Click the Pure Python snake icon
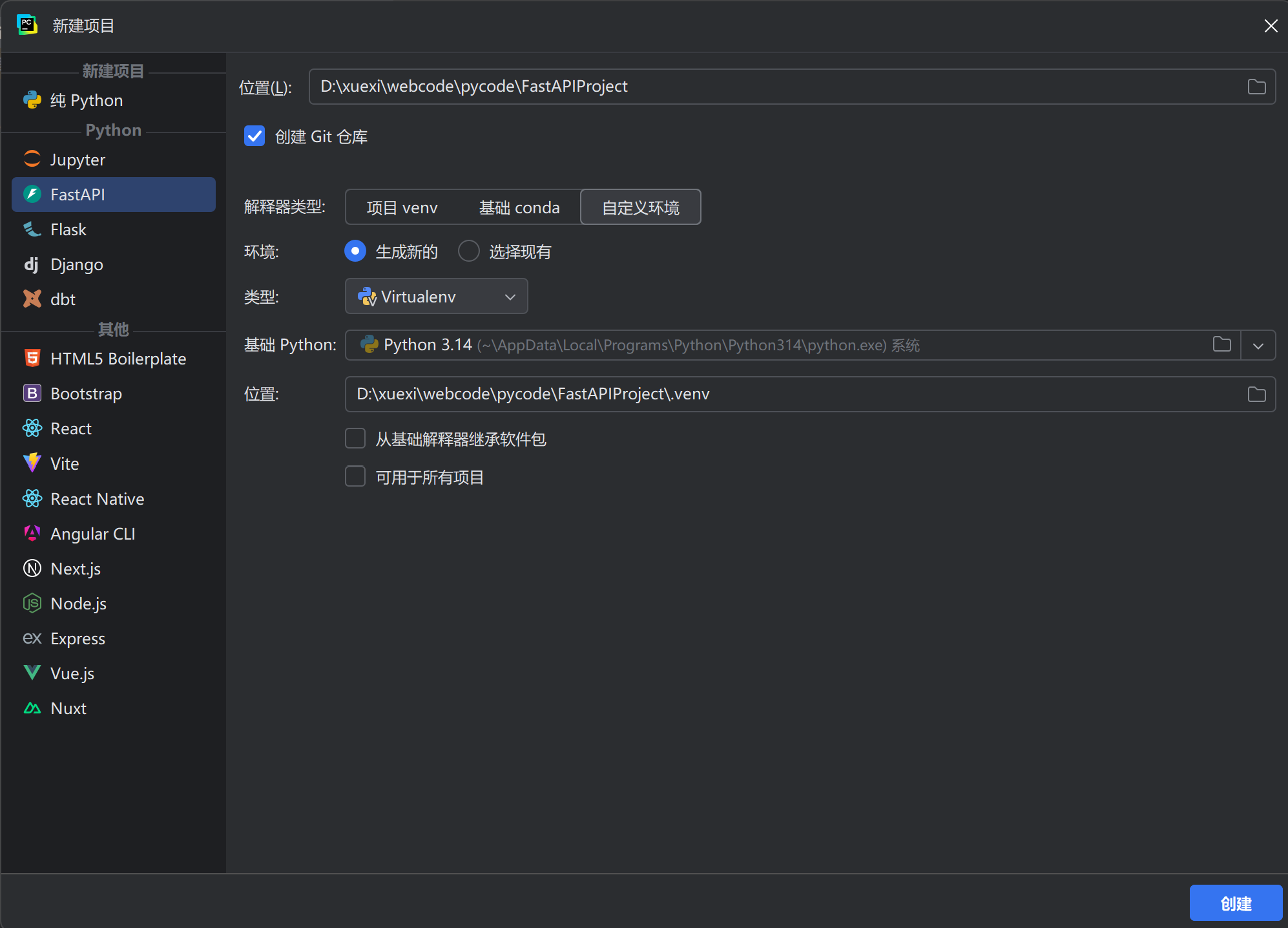The image size is (1288, 928). pos(32,100)
